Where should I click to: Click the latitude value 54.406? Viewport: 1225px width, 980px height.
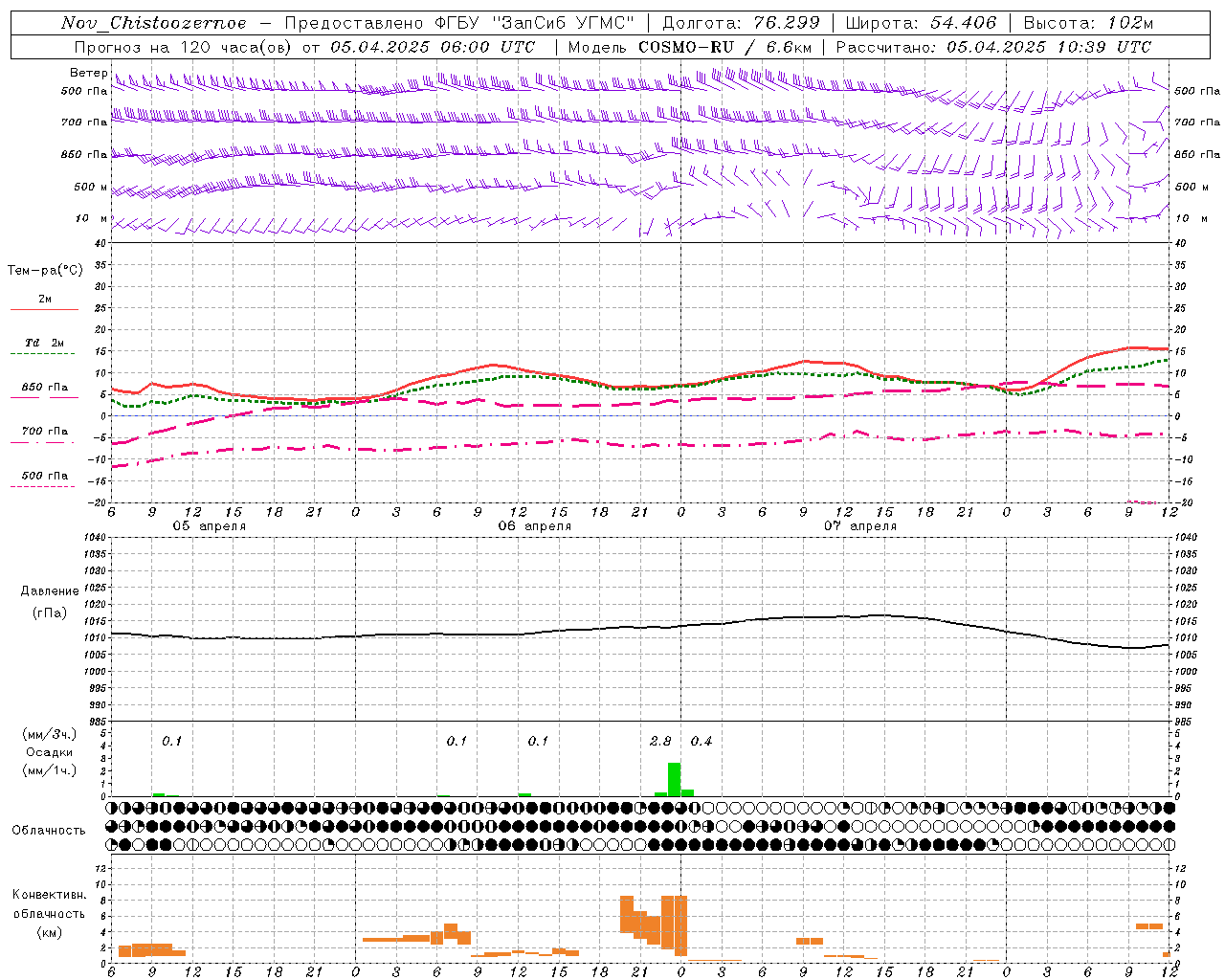click(x=963, y=23)
